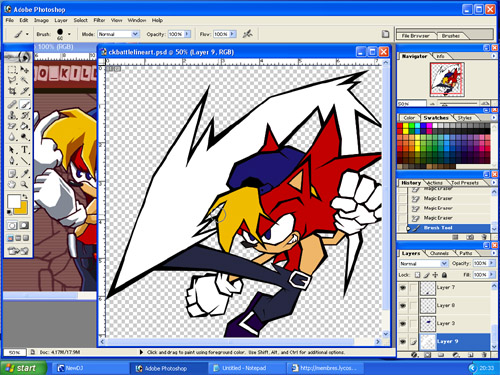Toggle visibility eye of Layer 9
This screenshot has width=500, height=375.
(403, 341)
